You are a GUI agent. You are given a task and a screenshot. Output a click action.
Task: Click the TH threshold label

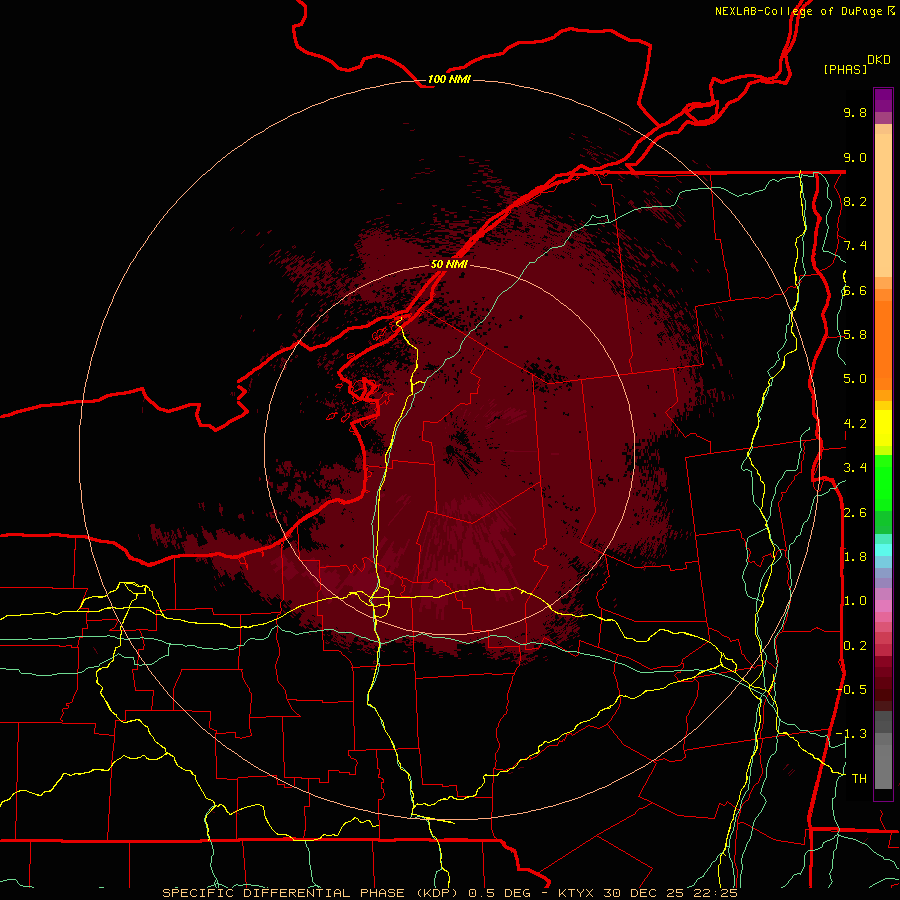(859, 778)
